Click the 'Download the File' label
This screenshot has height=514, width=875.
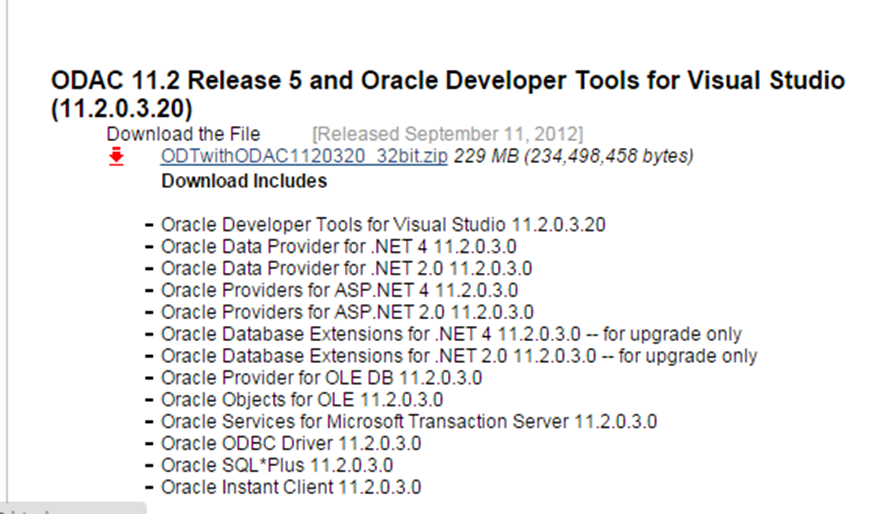click(183, 134)
